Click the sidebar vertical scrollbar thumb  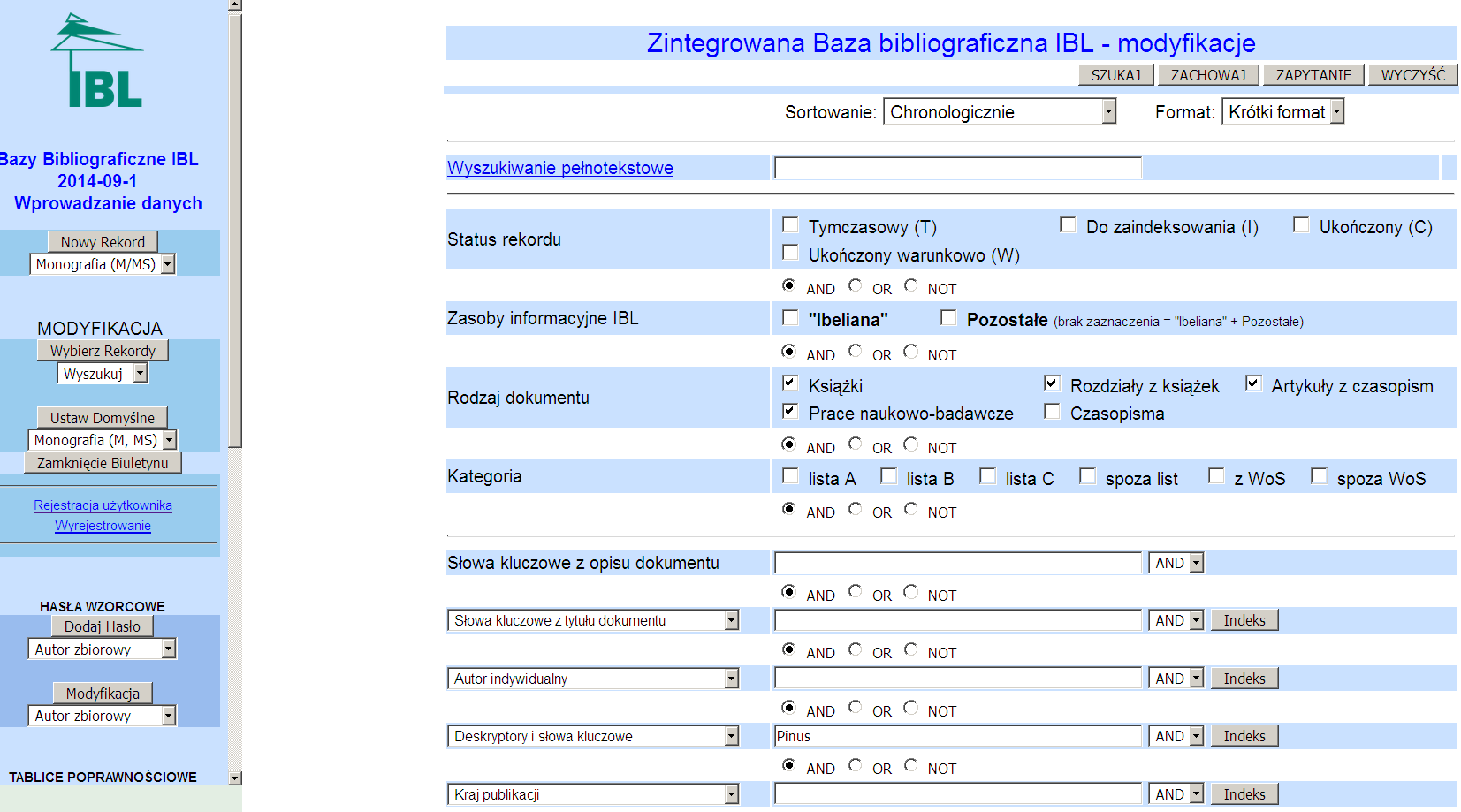tap(235, 230)
